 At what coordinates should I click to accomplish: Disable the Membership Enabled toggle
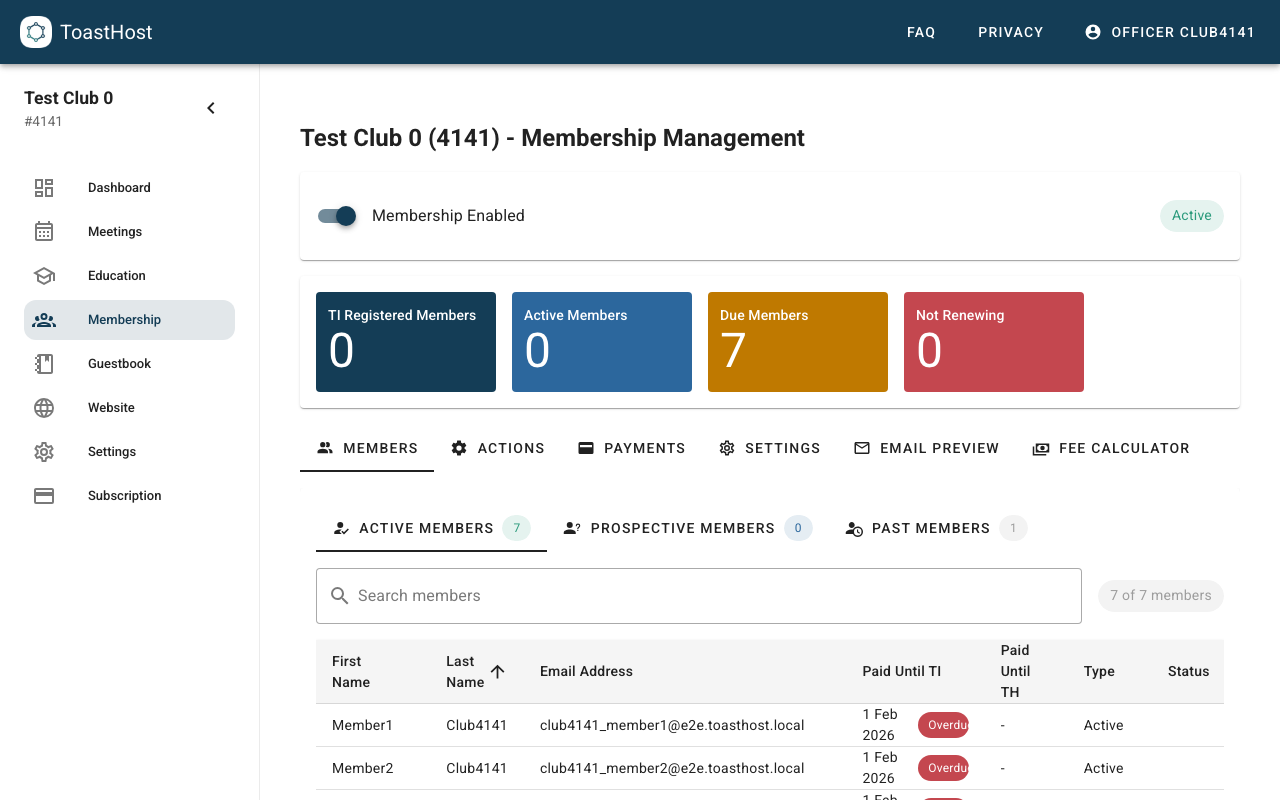[x=337, y=216]
